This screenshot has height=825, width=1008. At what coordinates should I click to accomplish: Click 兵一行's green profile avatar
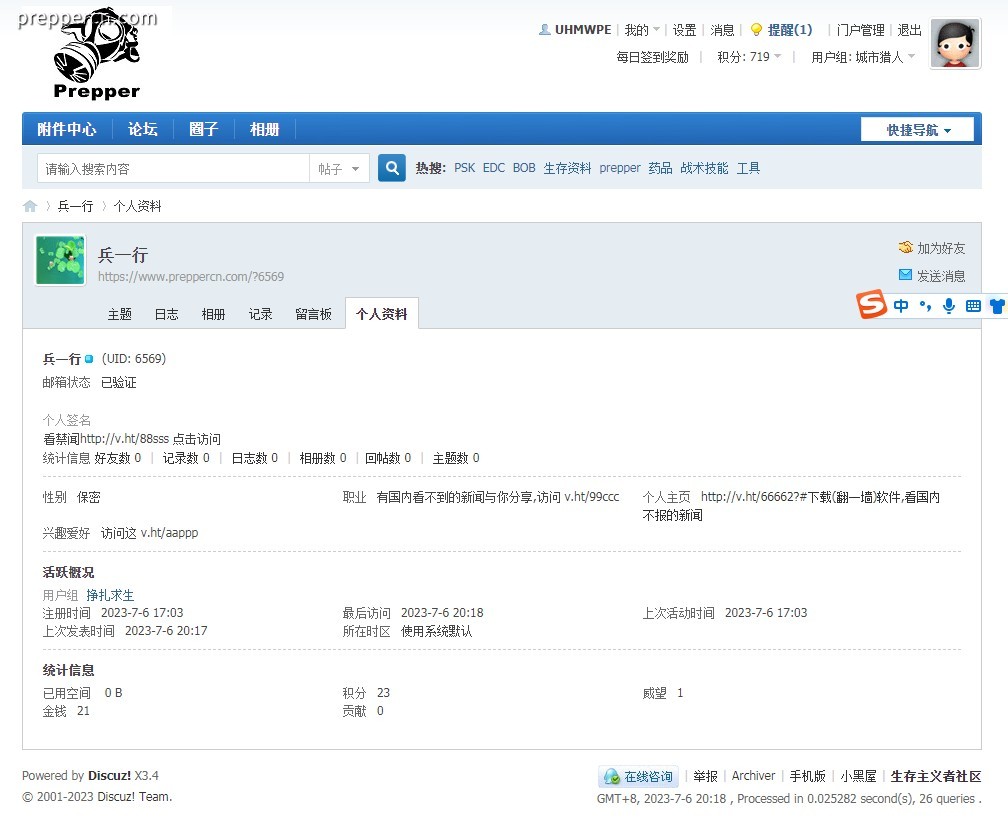60,260
